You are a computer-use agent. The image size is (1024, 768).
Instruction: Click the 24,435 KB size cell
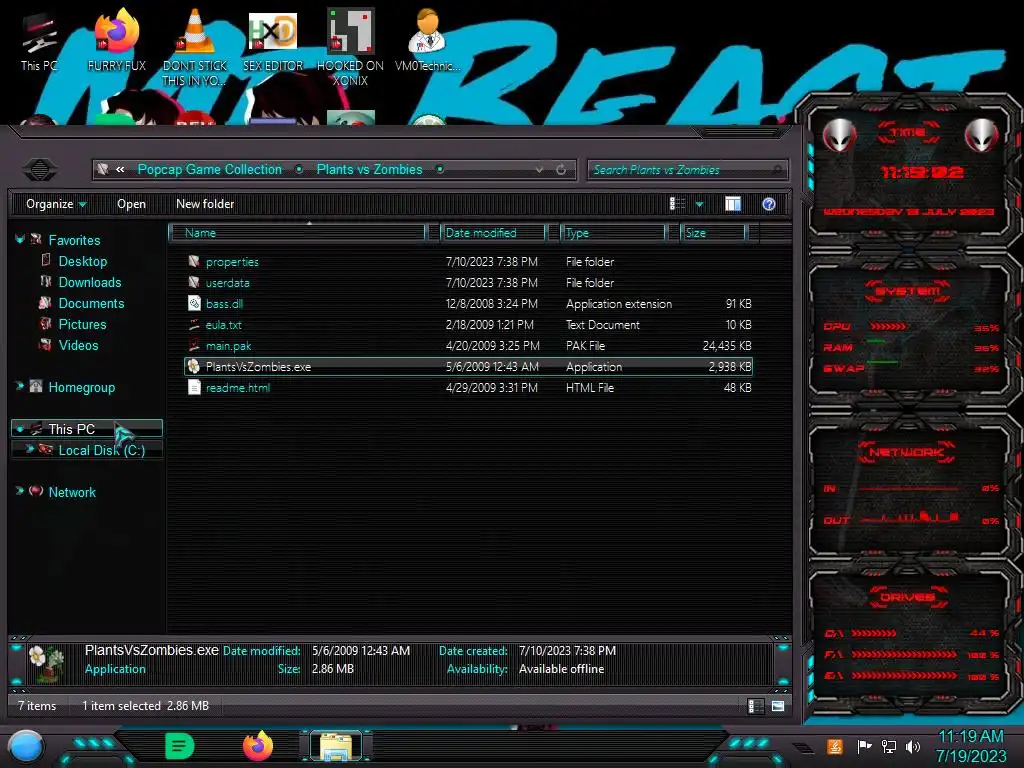[727, 345]
